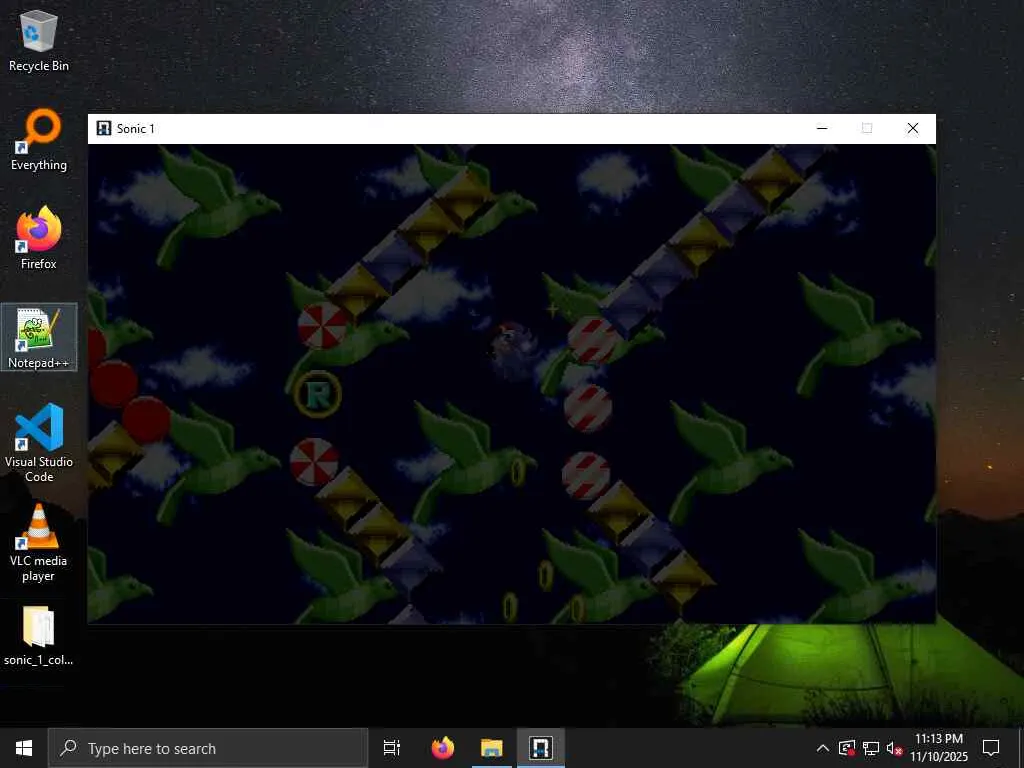Open the Recycle Bin desktop icon
Viewport: 1024px width, 768px height.
tap(39, 41)
